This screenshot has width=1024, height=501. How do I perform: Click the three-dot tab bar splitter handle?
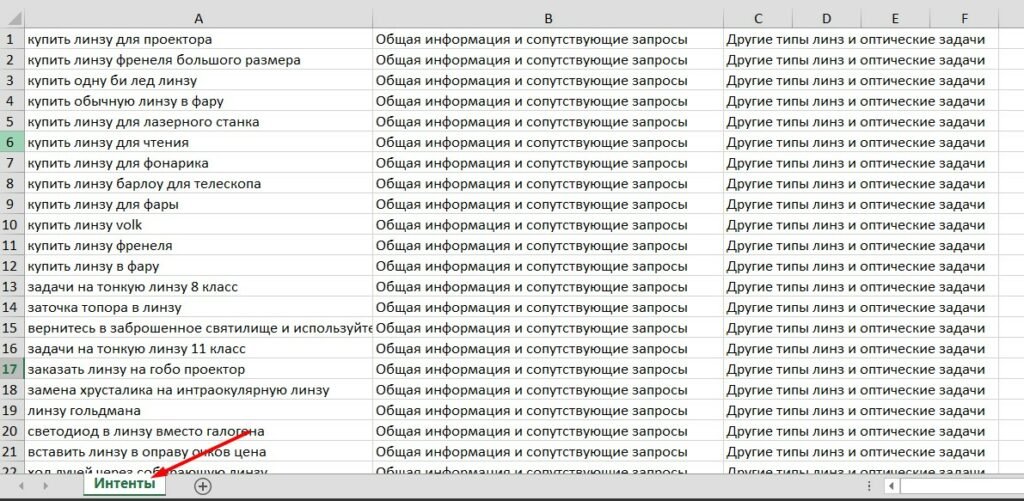pyautogui.click(x=869, y=486)
